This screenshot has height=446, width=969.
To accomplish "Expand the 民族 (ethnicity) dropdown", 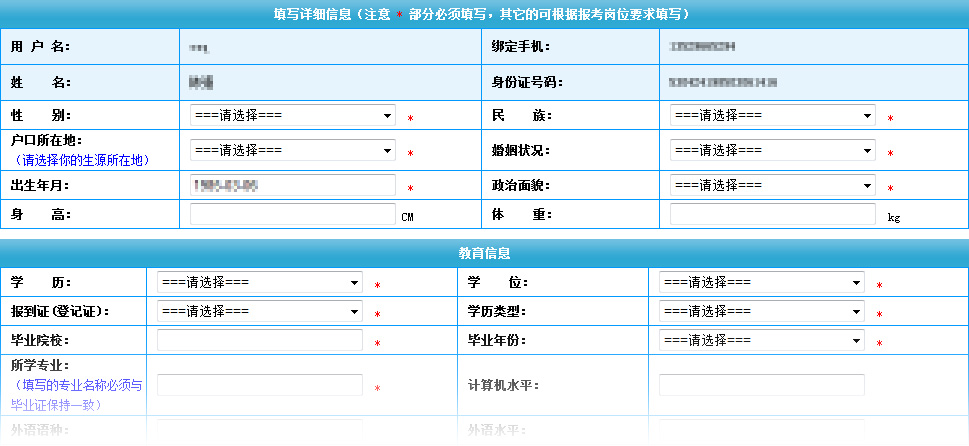I will tap(772, 116).
